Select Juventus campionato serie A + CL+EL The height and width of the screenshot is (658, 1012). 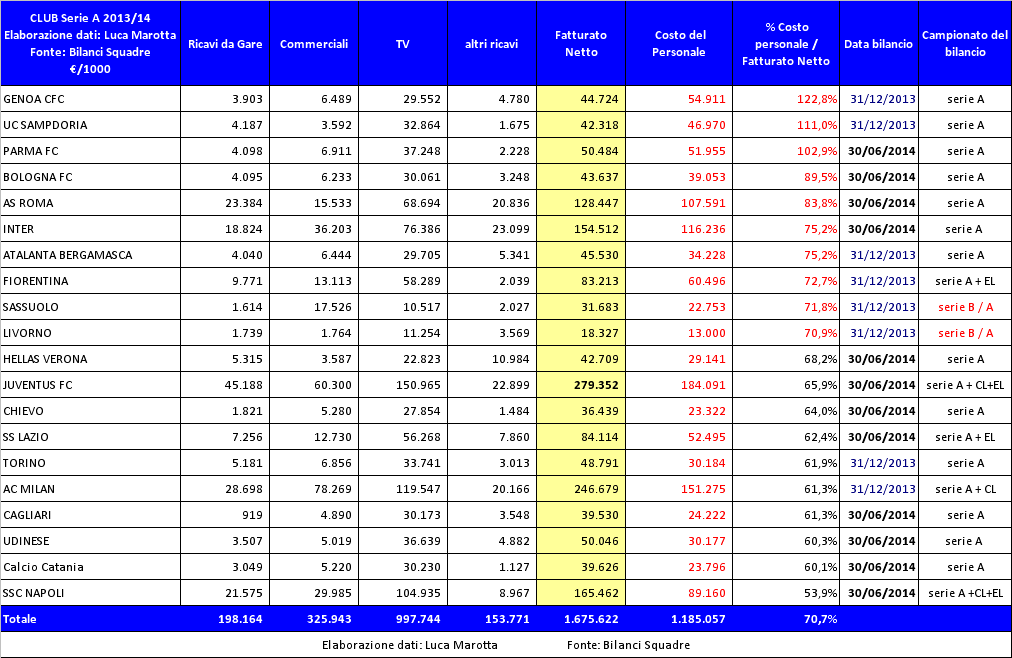pos(965,385)
